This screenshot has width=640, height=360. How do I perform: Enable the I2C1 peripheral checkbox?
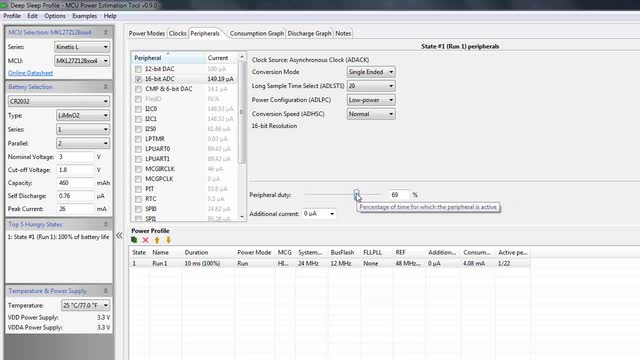(x=138, y=119)
